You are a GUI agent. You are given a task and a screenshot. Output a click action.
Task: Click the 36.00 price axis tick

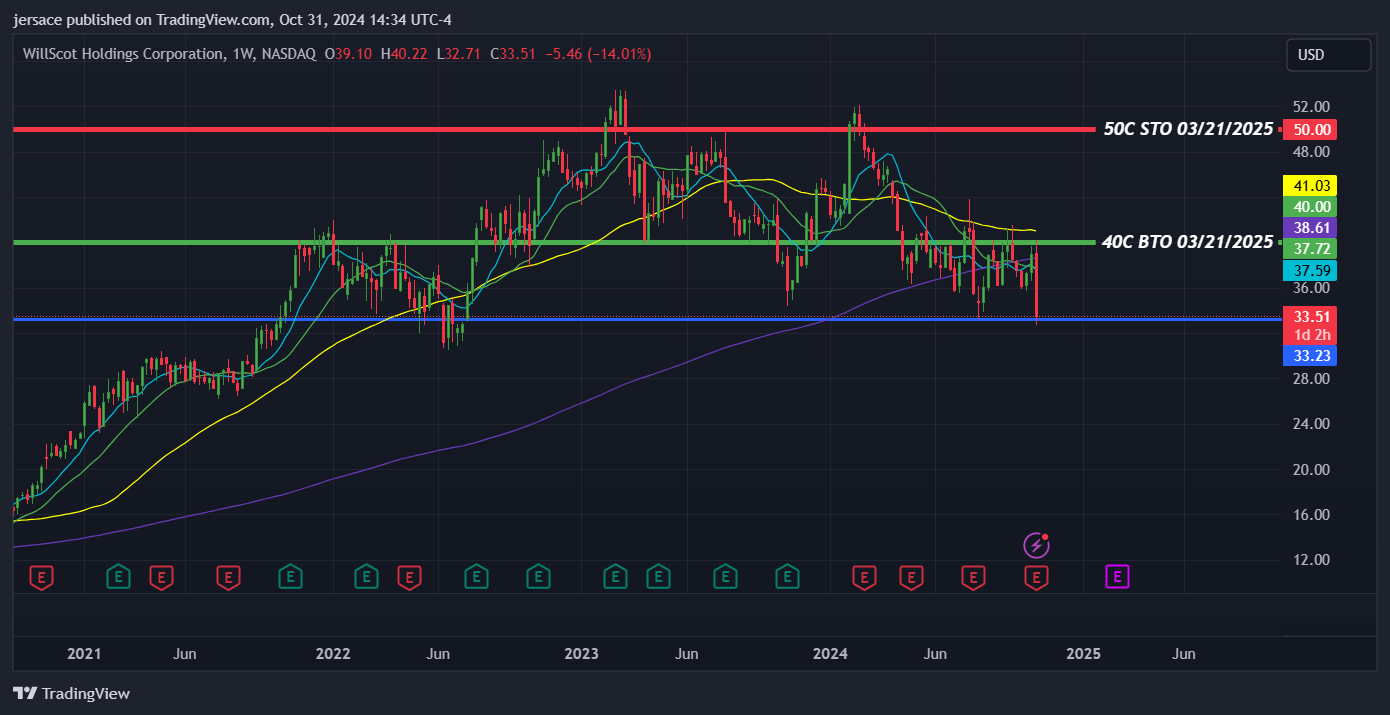click(1311, 288)
